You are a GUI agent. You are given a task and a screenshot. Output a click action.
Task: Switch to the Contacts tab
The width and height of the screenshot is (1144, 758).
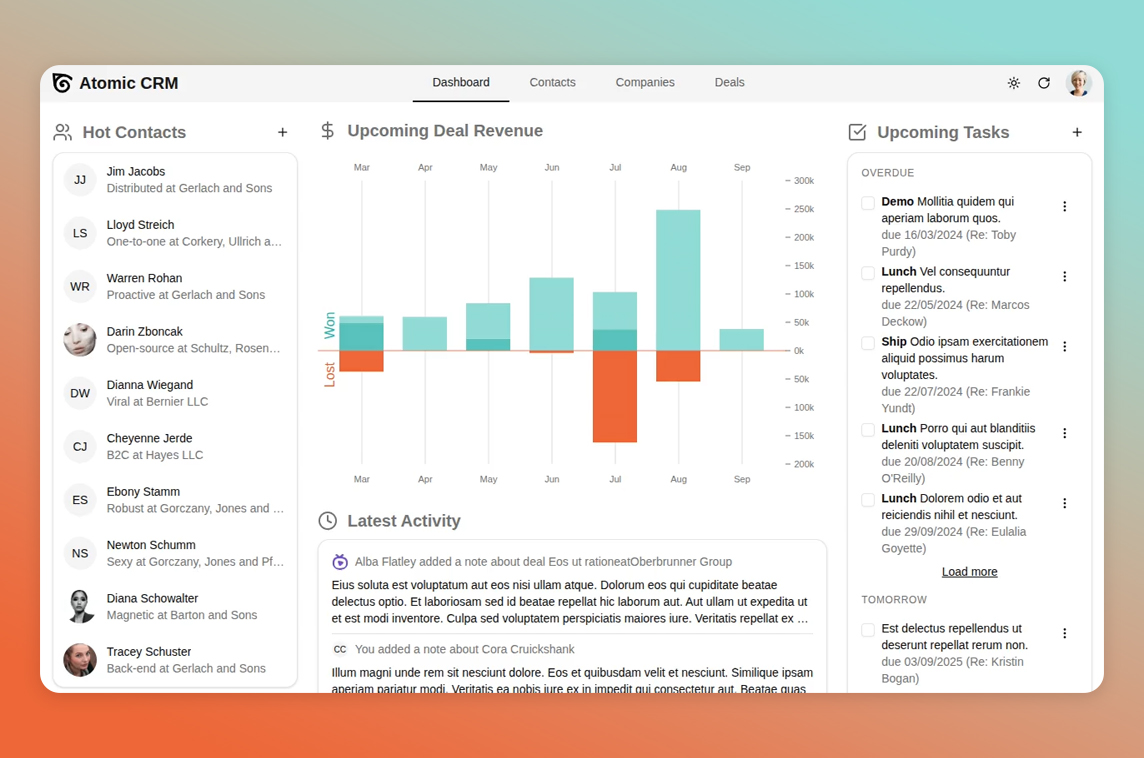click(552, 83)
